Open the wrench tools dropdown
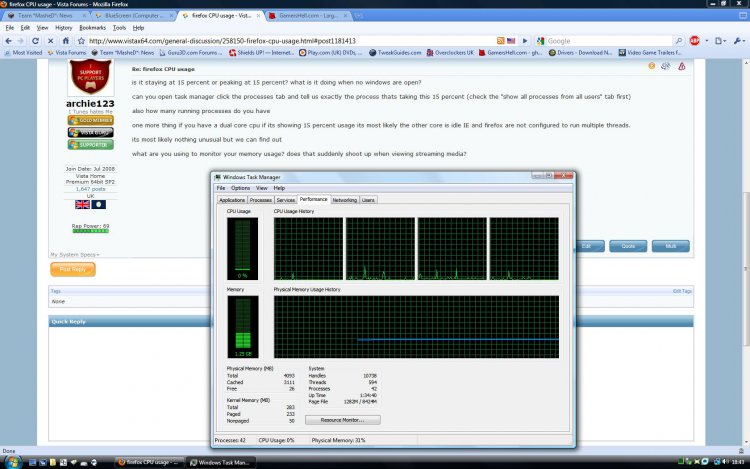Screen dimensions: 750x469 [739, 41]
